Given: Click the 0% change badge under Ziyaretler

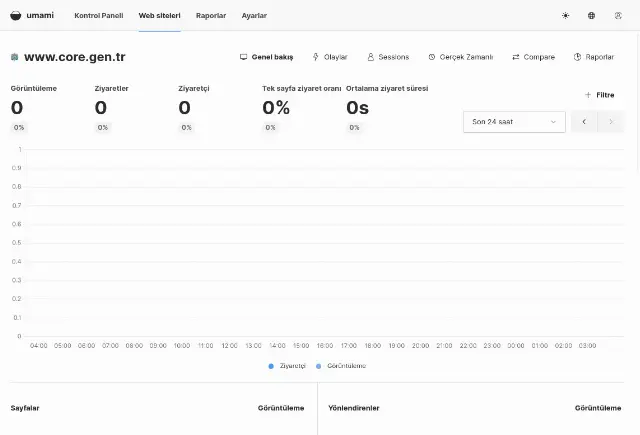Looking at the screenshot, I should (102, 127).
